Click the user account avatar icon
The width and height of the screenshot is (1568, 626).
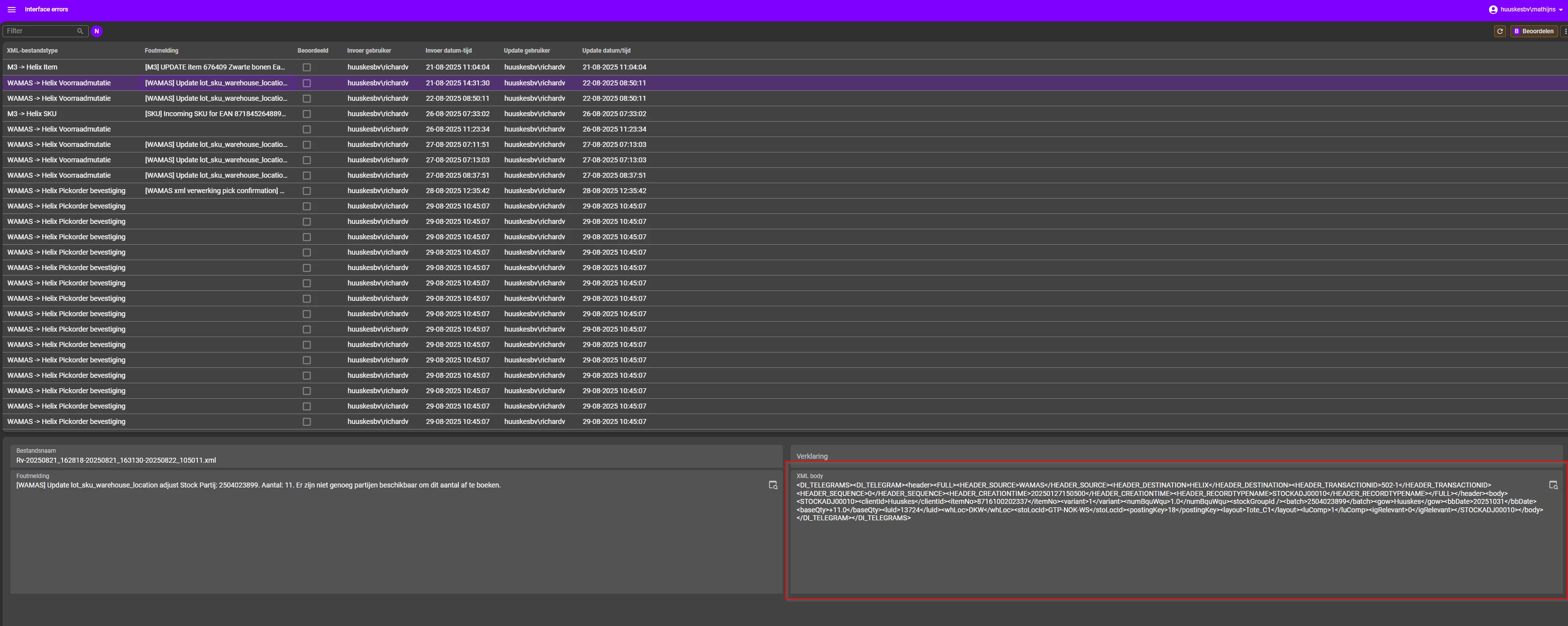[1493, 9]
